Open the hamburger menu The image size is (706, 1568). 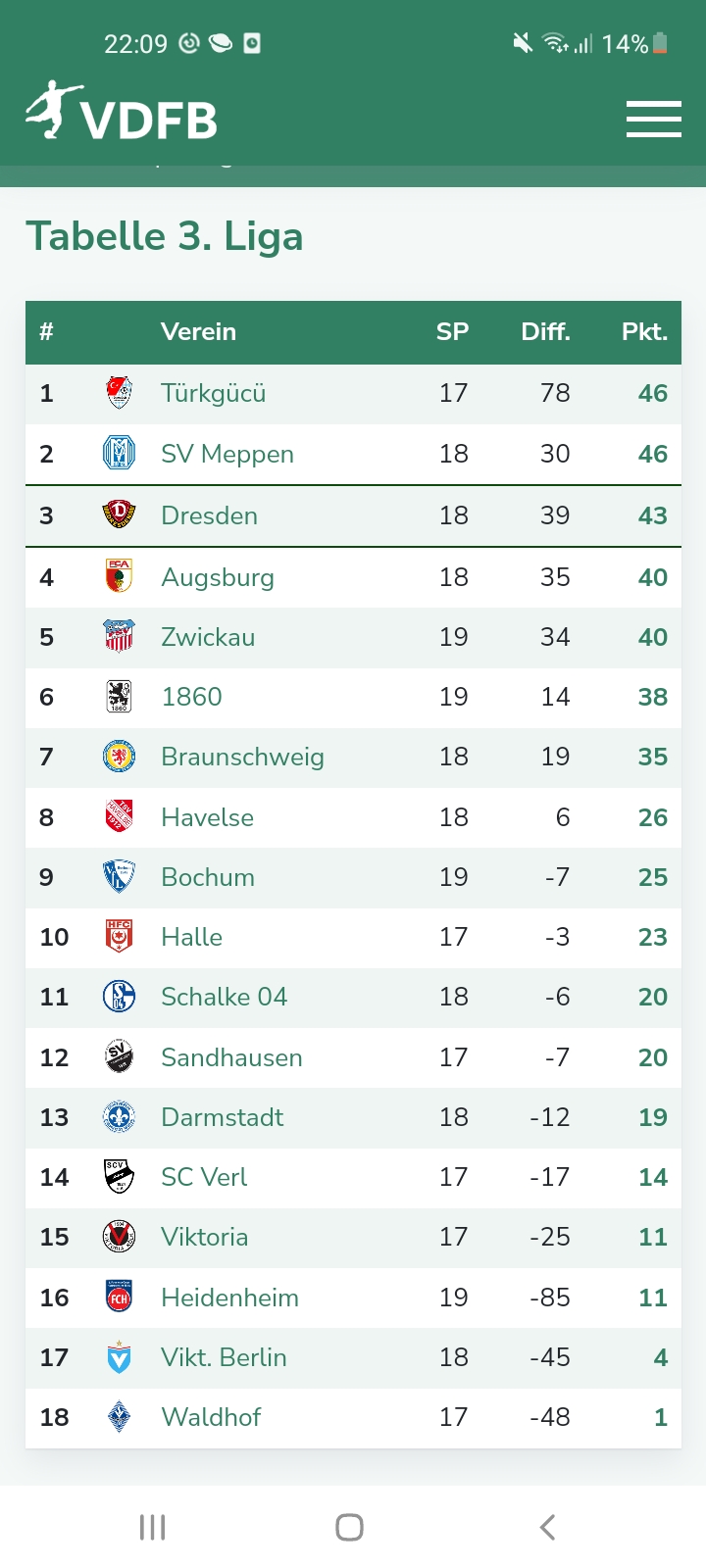(x=653, y=119)
